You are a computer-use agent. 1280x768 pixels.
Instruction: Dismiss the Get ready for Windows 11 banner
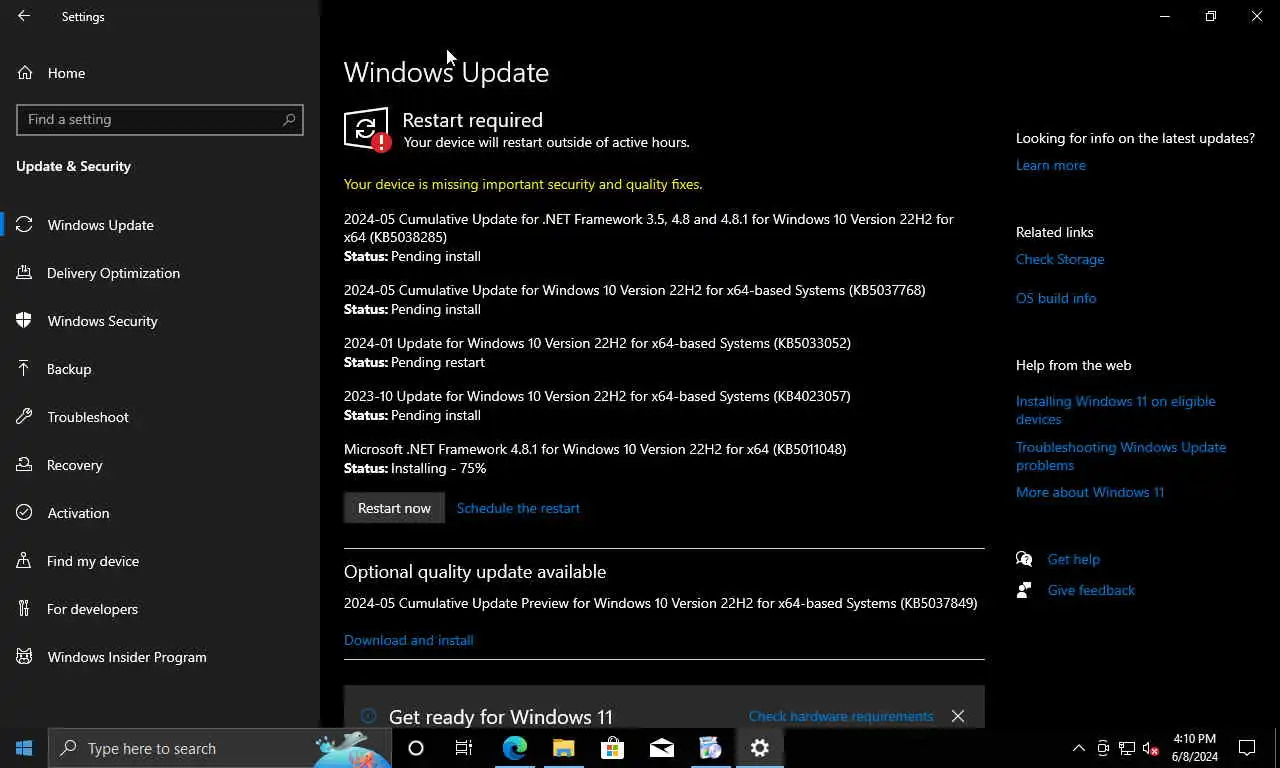point(958,716)
